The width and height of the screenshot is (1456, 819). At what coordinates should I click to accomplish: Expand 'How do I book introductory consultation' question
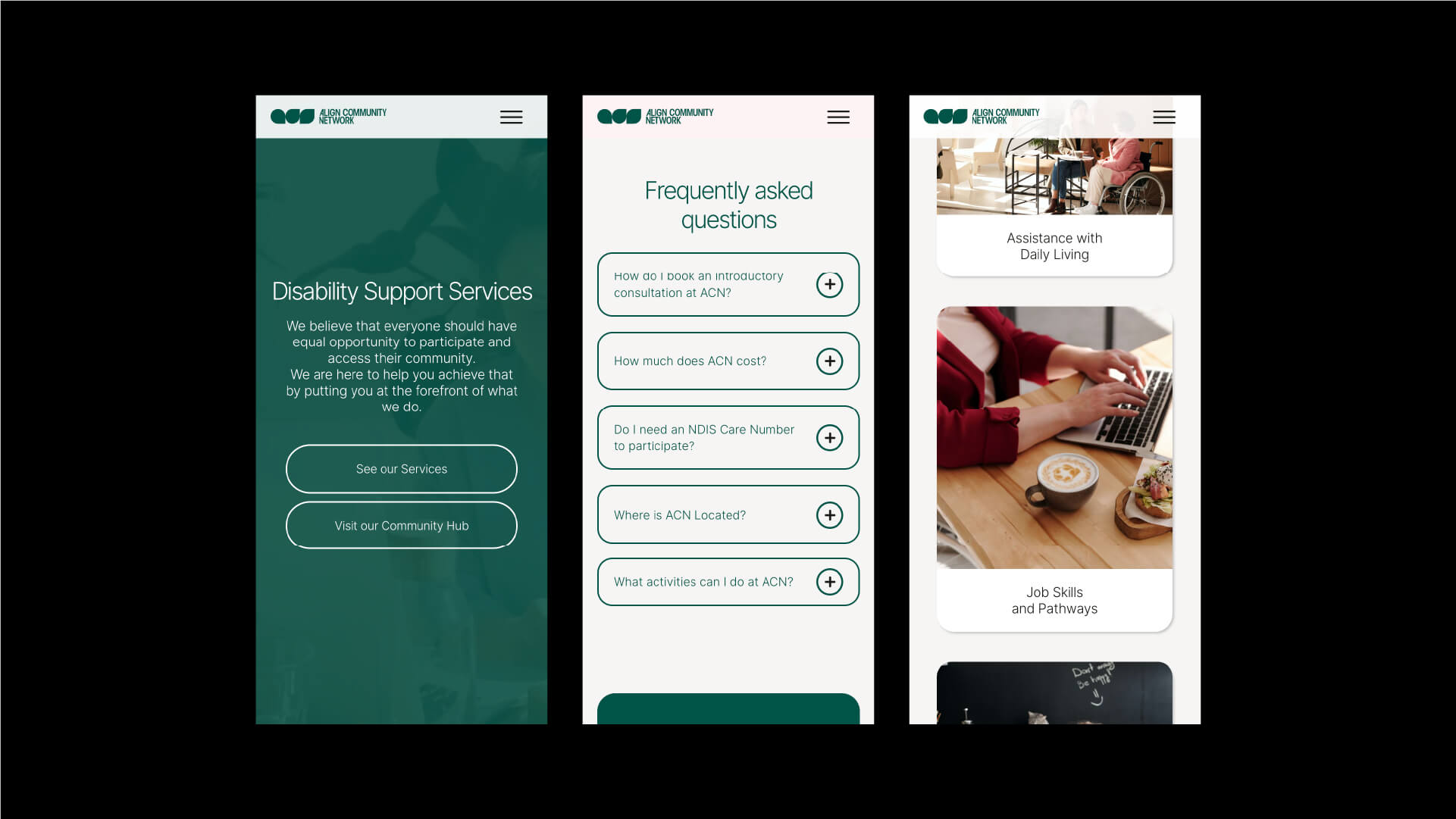(x=831, y=283)
